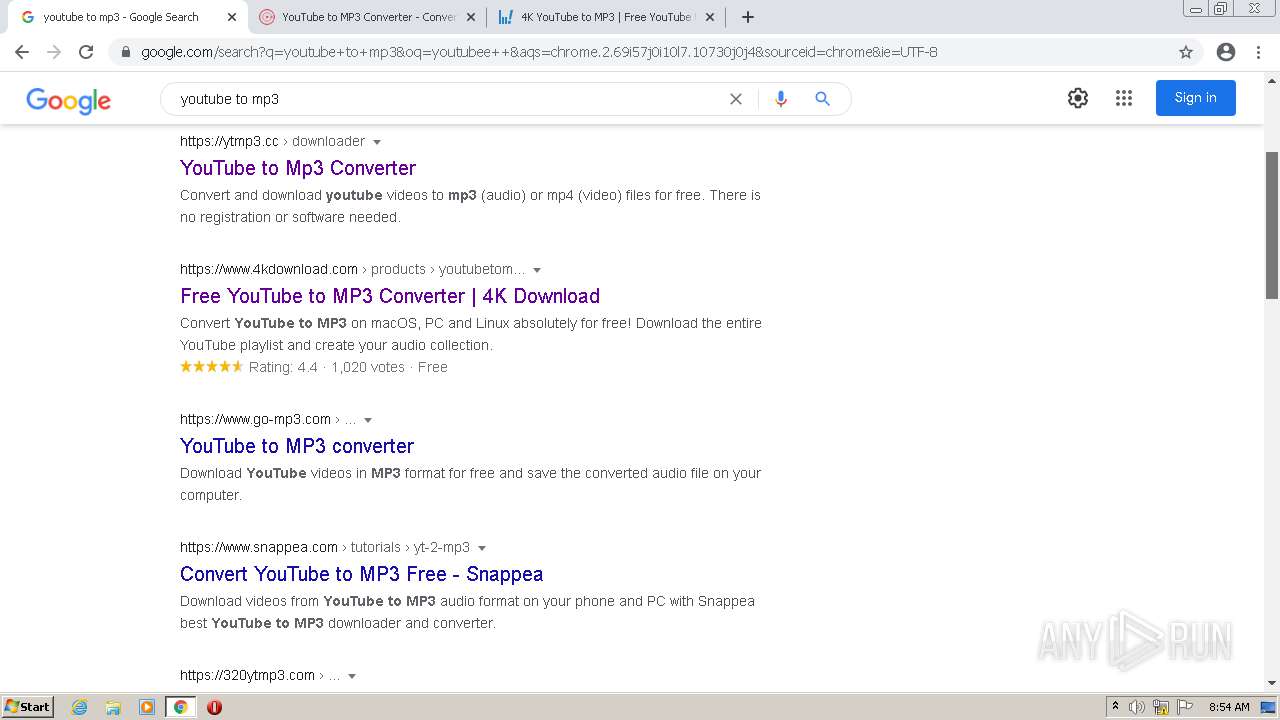This screenshot has width=1280, height=720.
Task: Switch to the '4K YouTube to MP3' tab
Action: click(605, 17)
